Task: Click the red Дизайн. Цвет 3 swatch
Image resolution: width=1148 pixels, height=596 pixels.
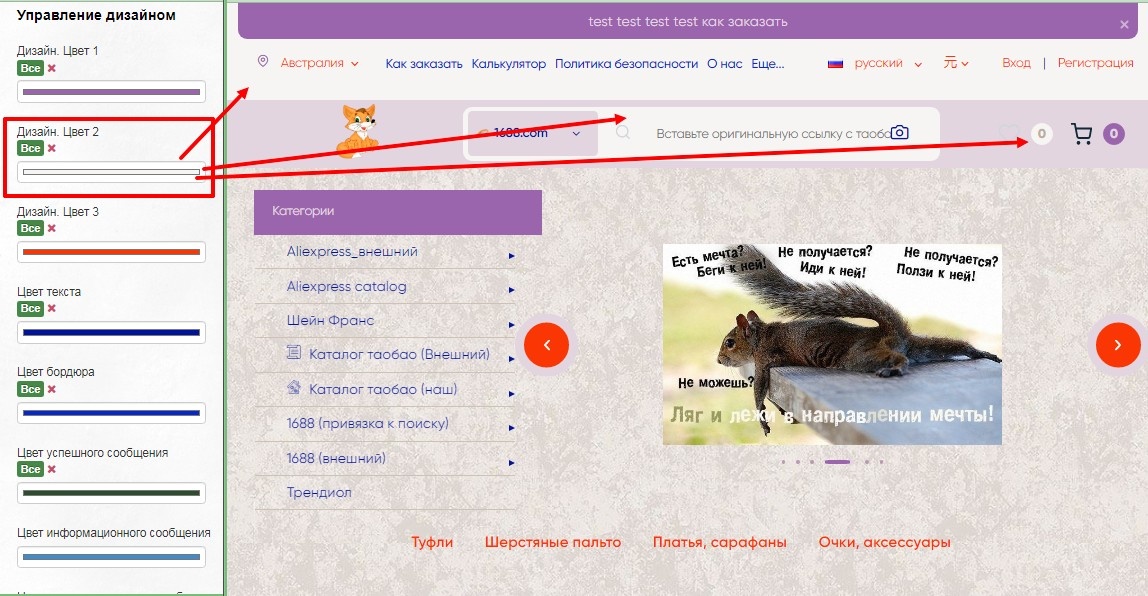Action: (x=111, y=252)
